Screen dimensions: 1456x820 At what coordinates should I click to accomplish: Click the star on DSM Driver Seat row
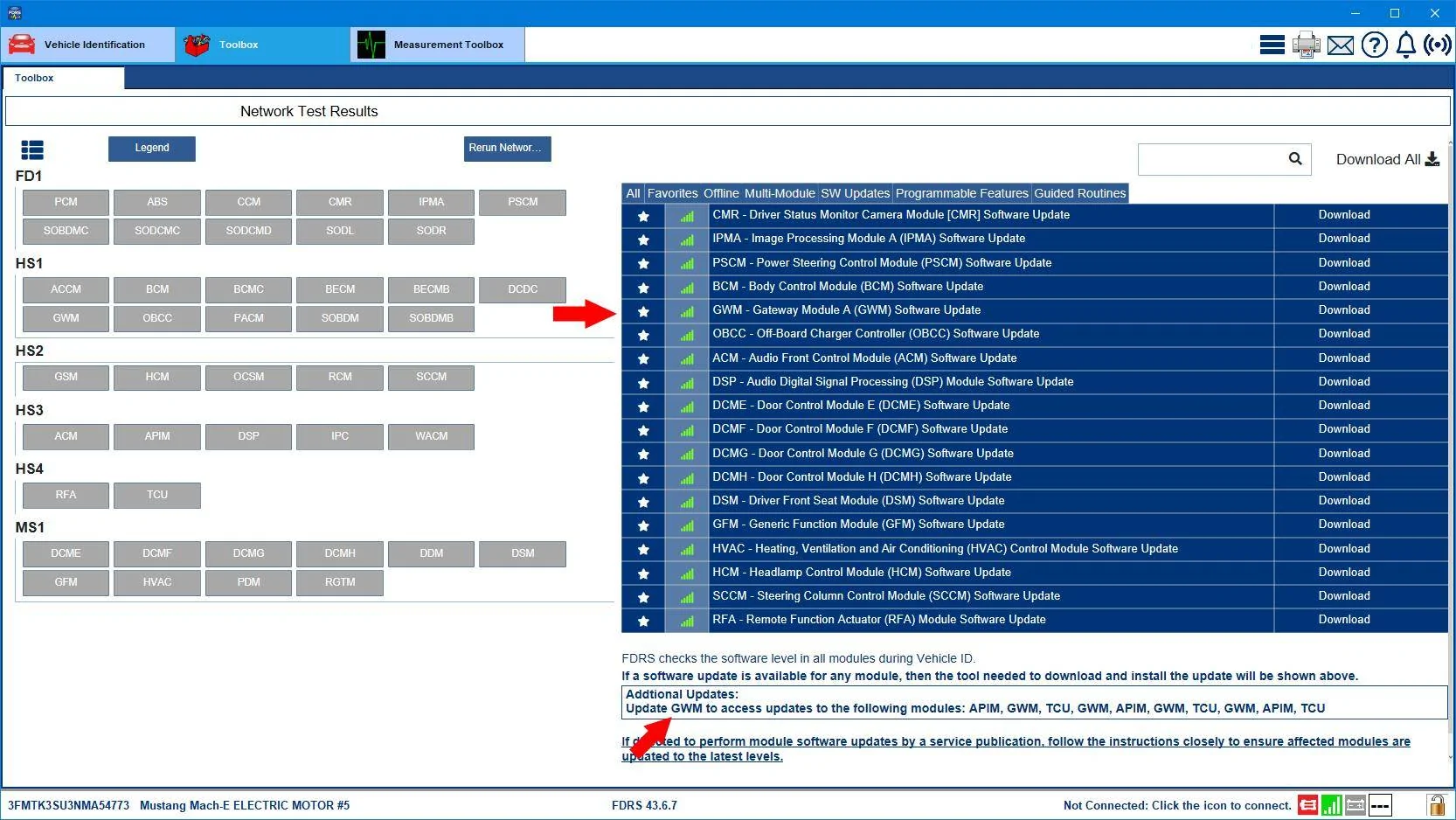(x=643, y=502)
